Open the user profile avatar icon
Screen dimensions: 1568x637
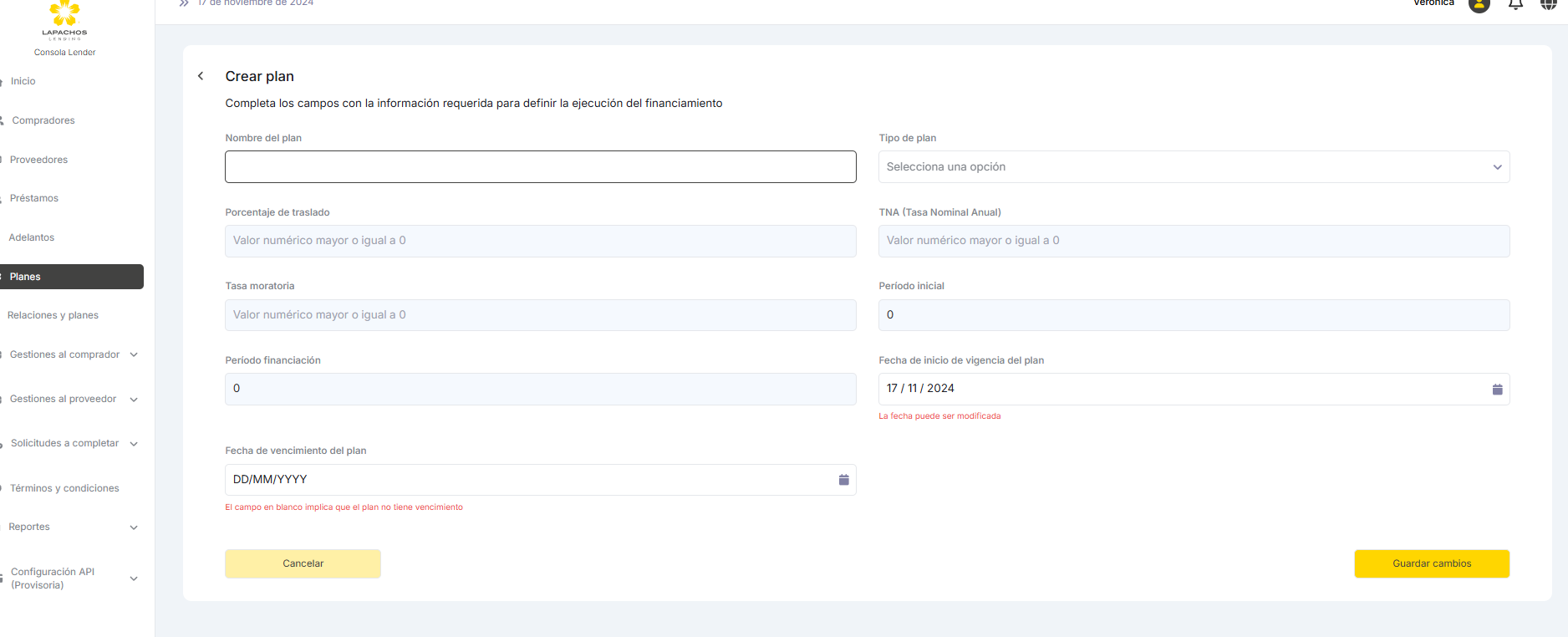(1479, 5)
